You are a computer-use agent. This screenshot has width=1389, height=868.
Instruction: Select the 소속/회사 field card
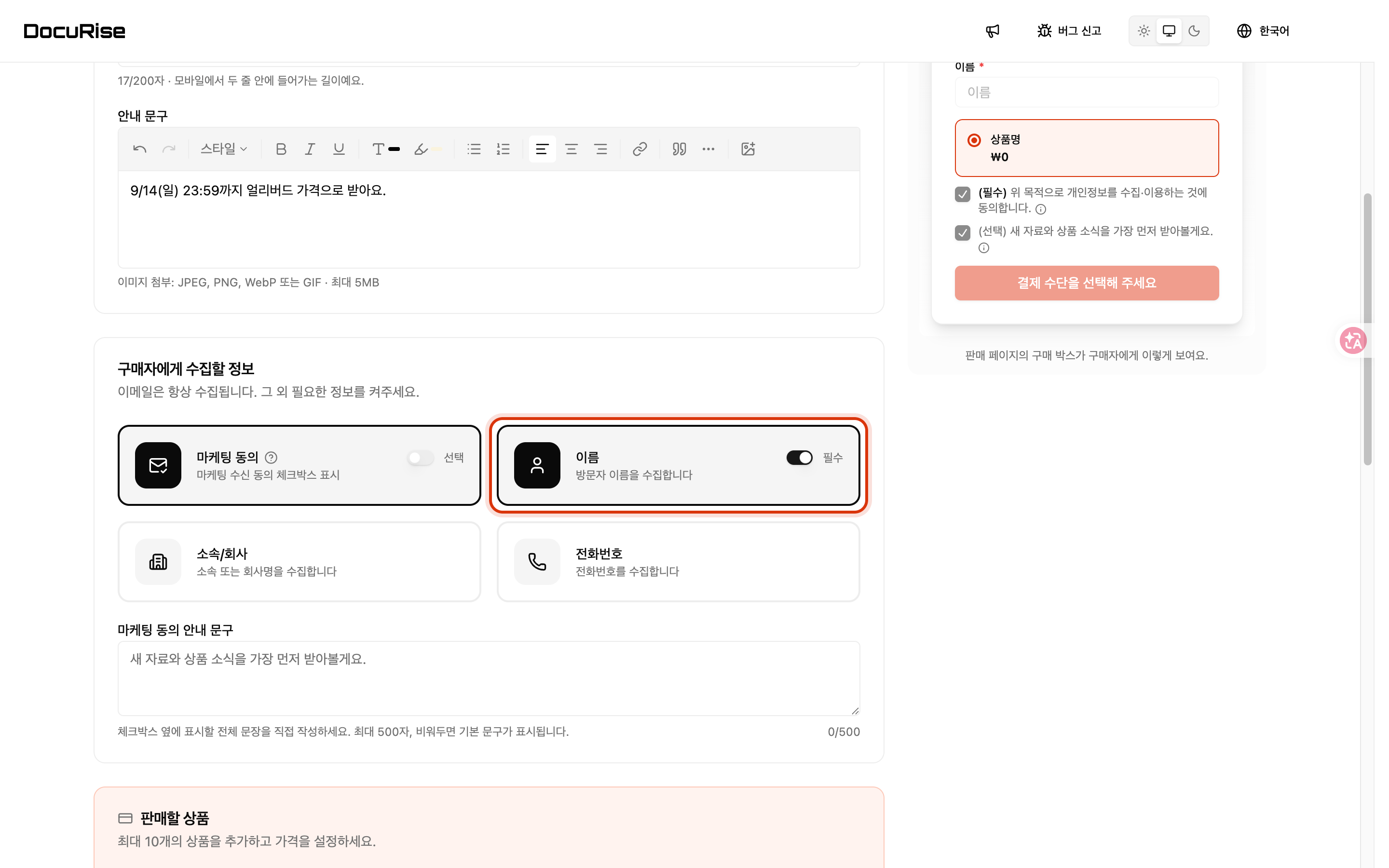tap(299, 561)
